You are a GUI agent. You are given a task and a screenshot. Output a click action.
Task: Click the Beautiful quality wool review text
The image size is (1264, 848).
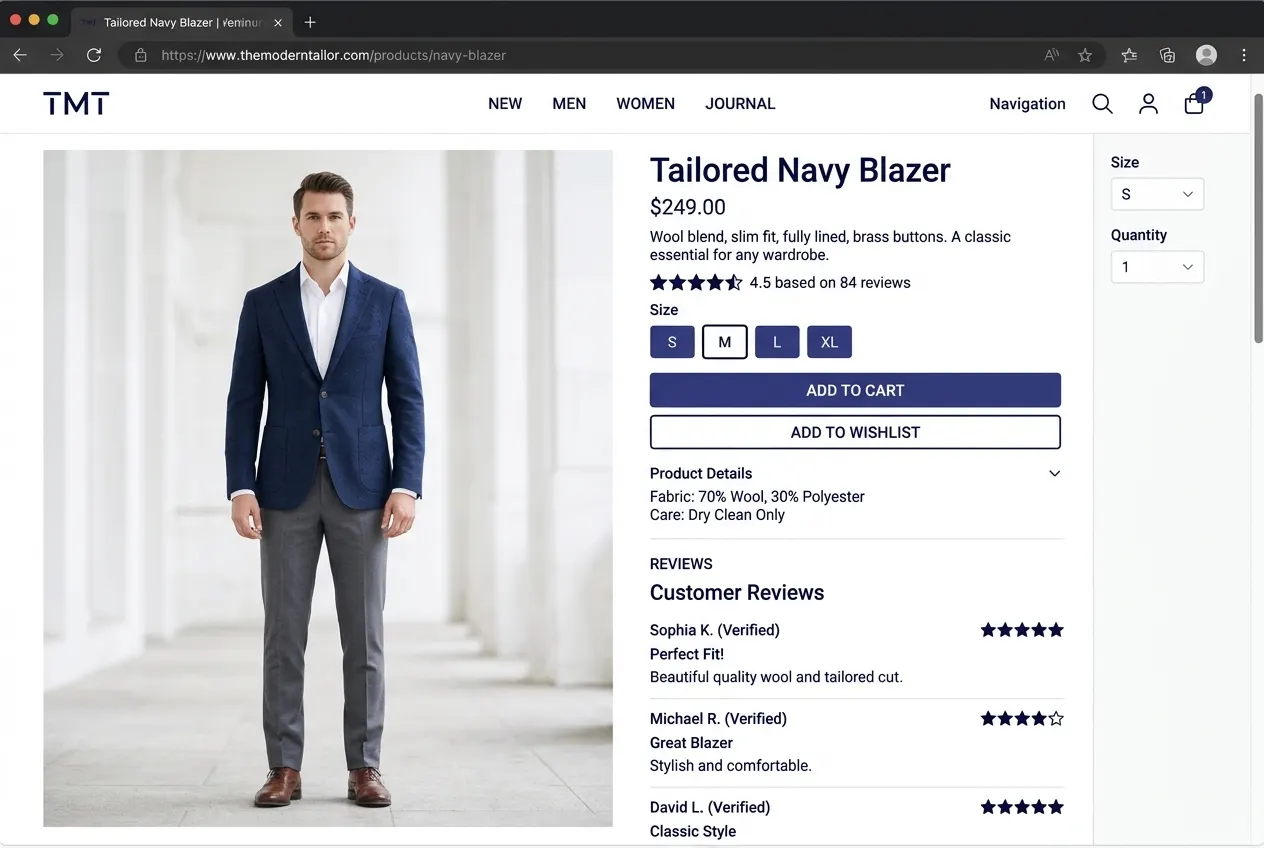pyautogui.click(x=776, y=677)
